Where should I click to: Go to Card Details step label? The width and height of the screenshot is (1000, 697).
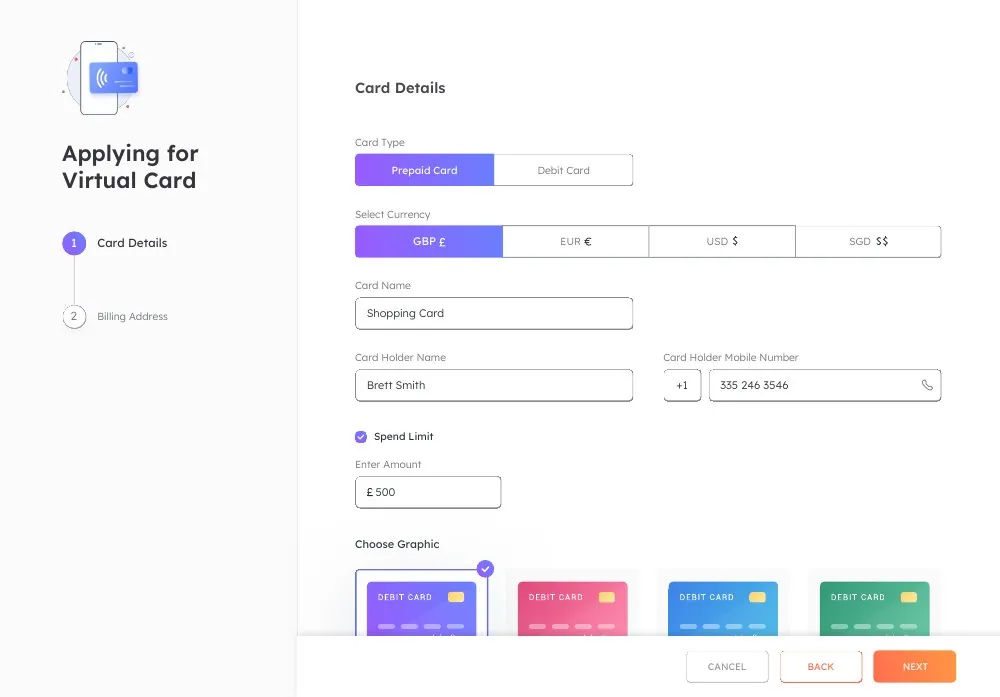pyautogui.click(x=132, y=243)
